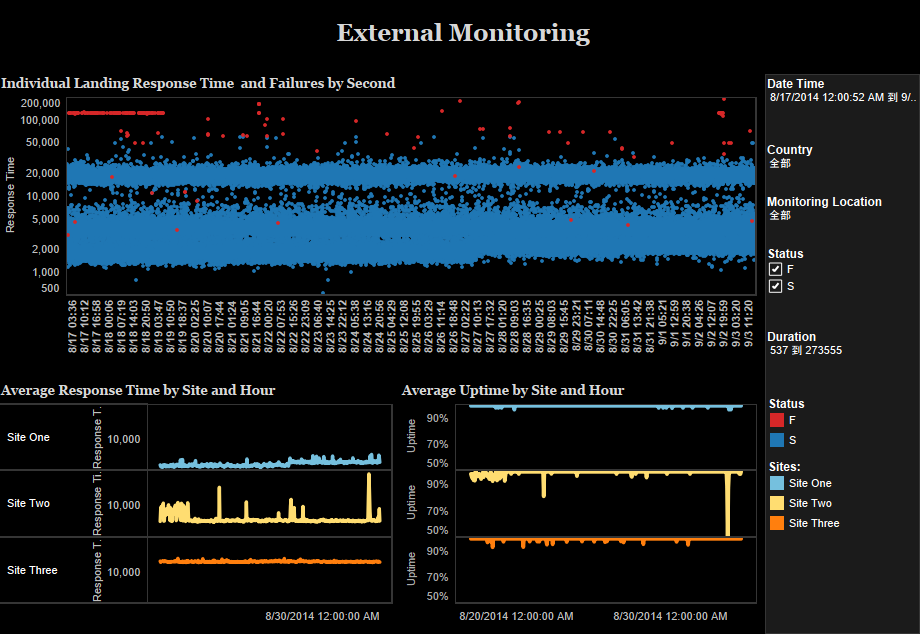The image size is (920, 634).
Task: Open the Monitoring Location filter dropdown
Action: click(780, 215)
